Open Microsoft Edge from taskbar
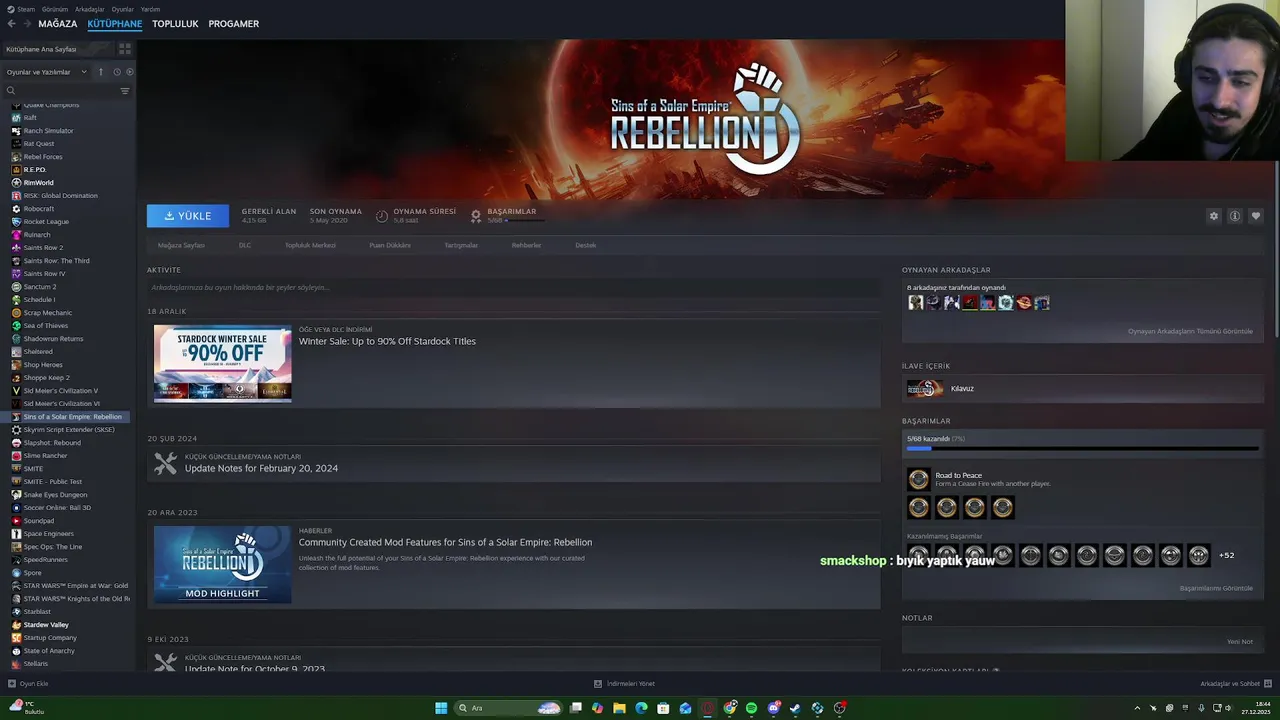Image resolution: width=1280 pixels, height=720 pixels. point(641,708)
